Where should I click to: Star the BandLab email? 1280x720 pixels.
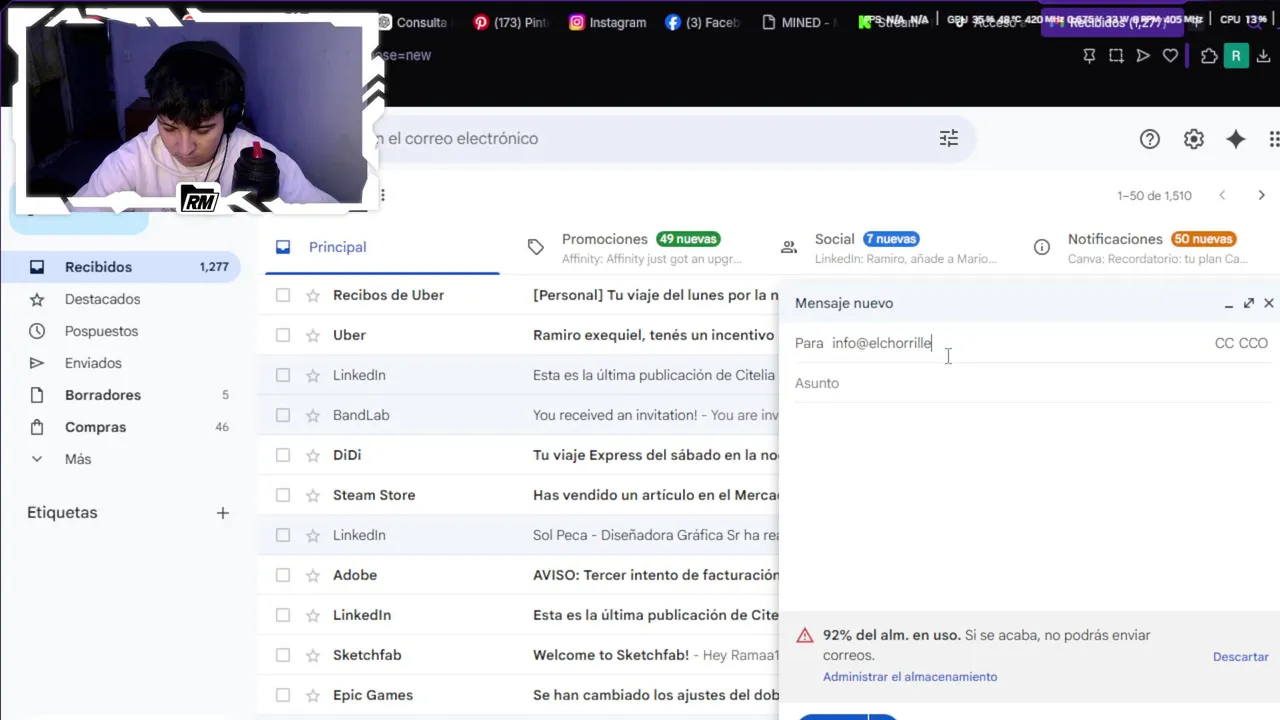click(x=313, y=415)
